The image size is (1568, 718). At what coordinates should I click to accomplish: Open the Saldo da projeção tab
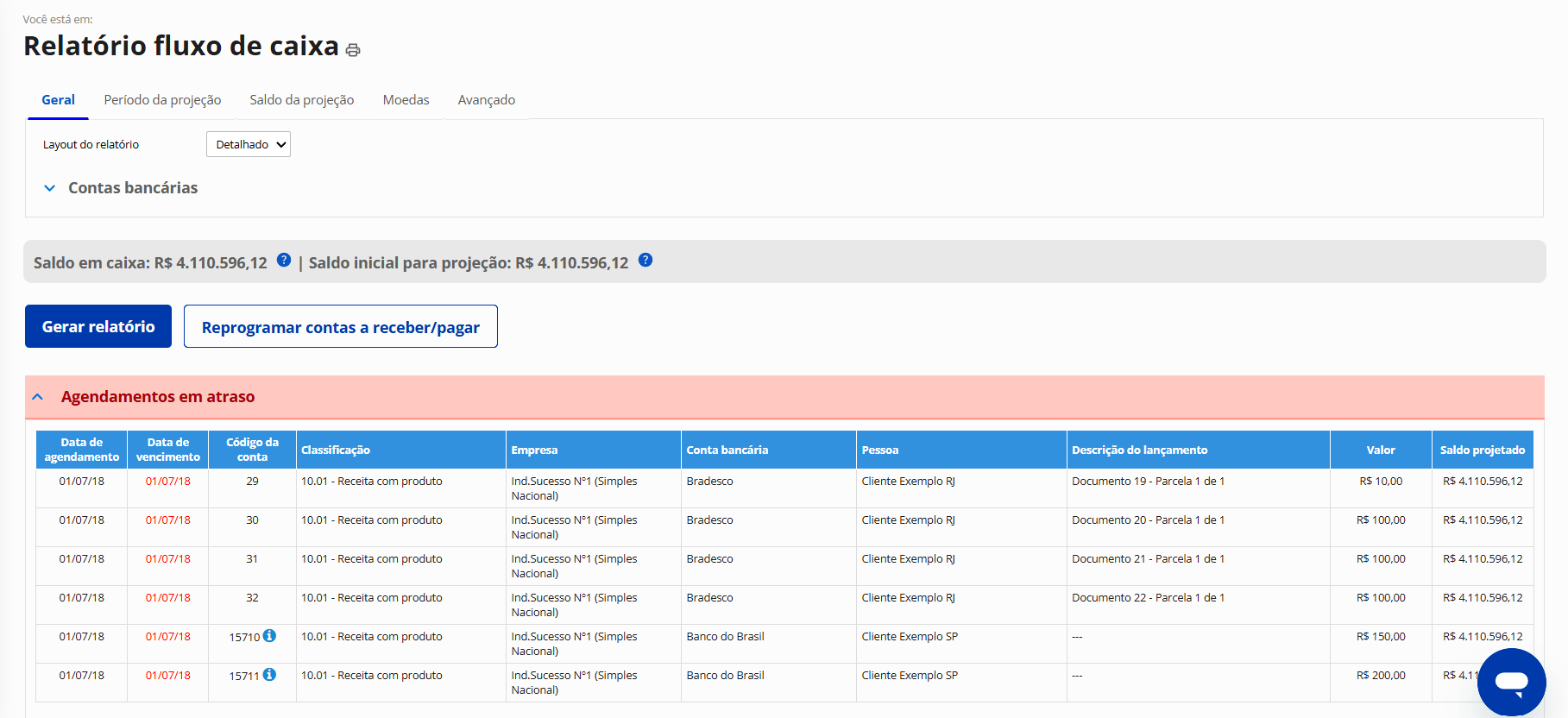pos(302,100)
